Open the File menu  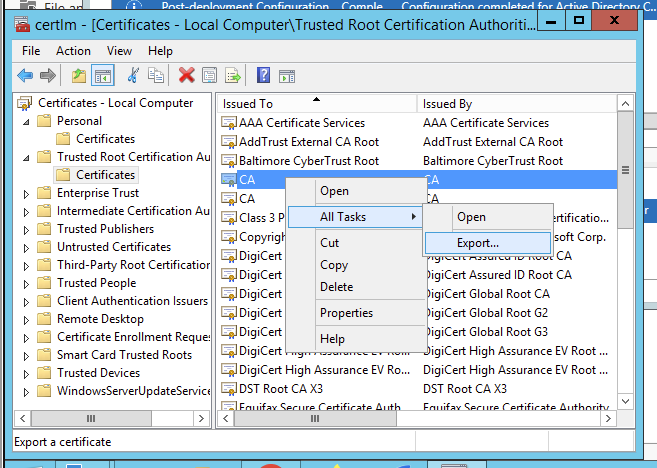(x=31, y=51)
